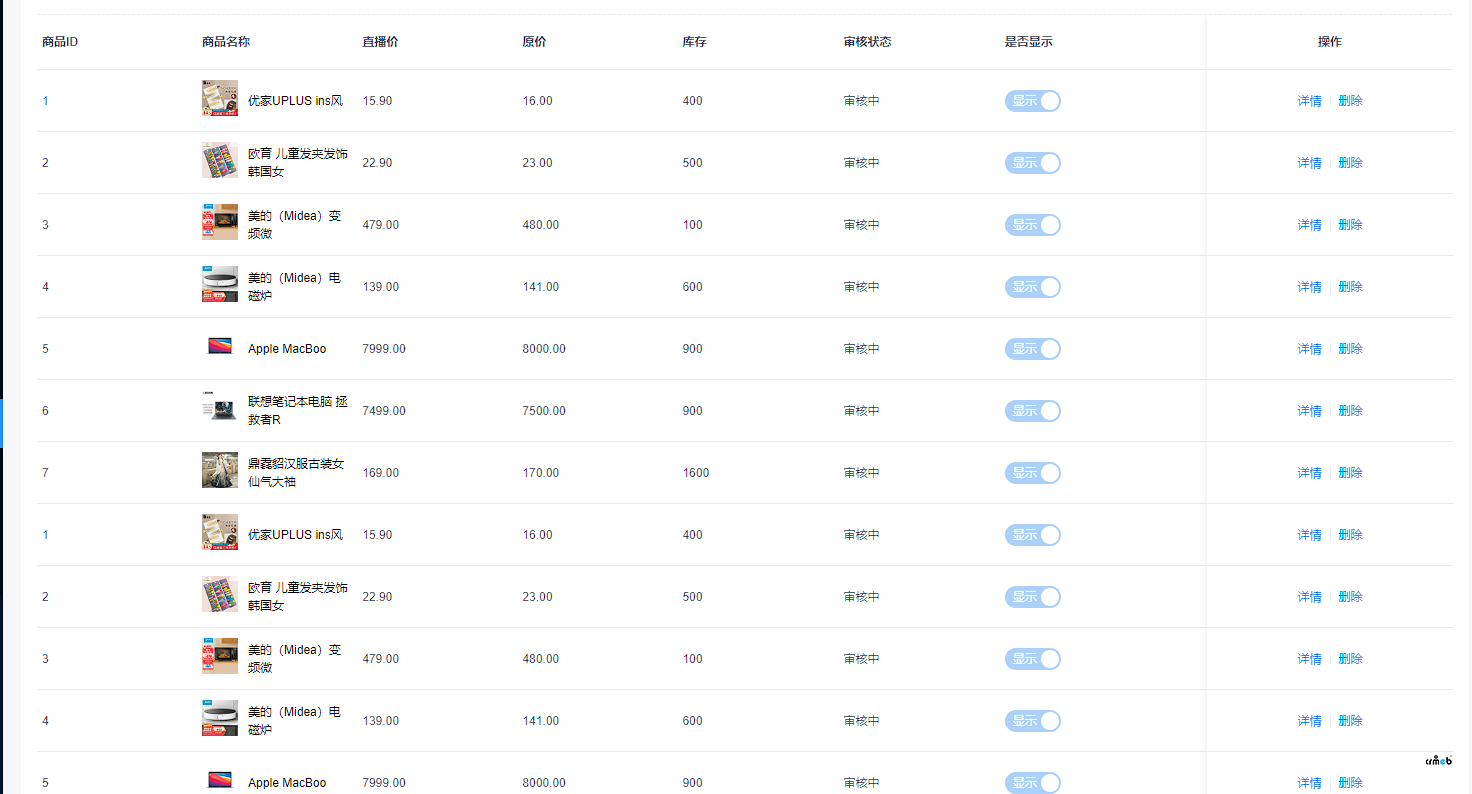This screenshot has width=1472, height=794.
Task: Turn off 显示 for the first 优家UPLUS row
Action: pos(1032,101)
